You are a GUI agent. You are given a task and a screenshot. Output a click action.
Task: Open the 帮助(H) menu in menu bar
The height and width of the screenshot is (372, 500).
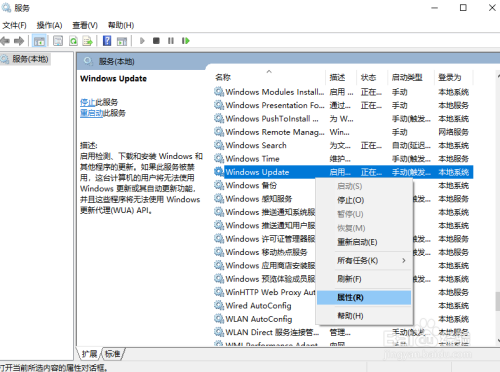point(121,25)
